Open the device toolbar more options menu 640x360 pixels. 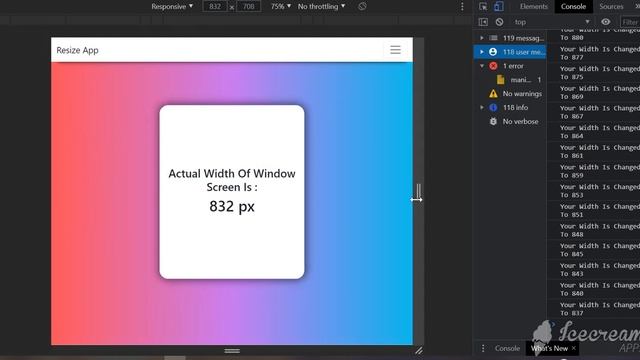(x=462, y=7)
